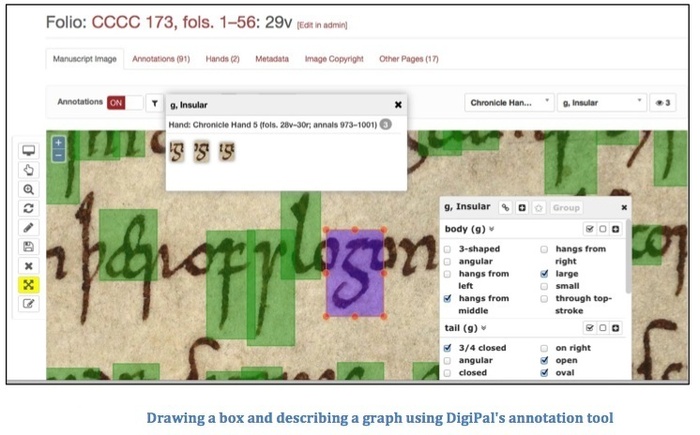Click the fullscreen monitor tool icon
Image resolution: width=700 pixels, height=435 pixels.
[x=29, y=151]
